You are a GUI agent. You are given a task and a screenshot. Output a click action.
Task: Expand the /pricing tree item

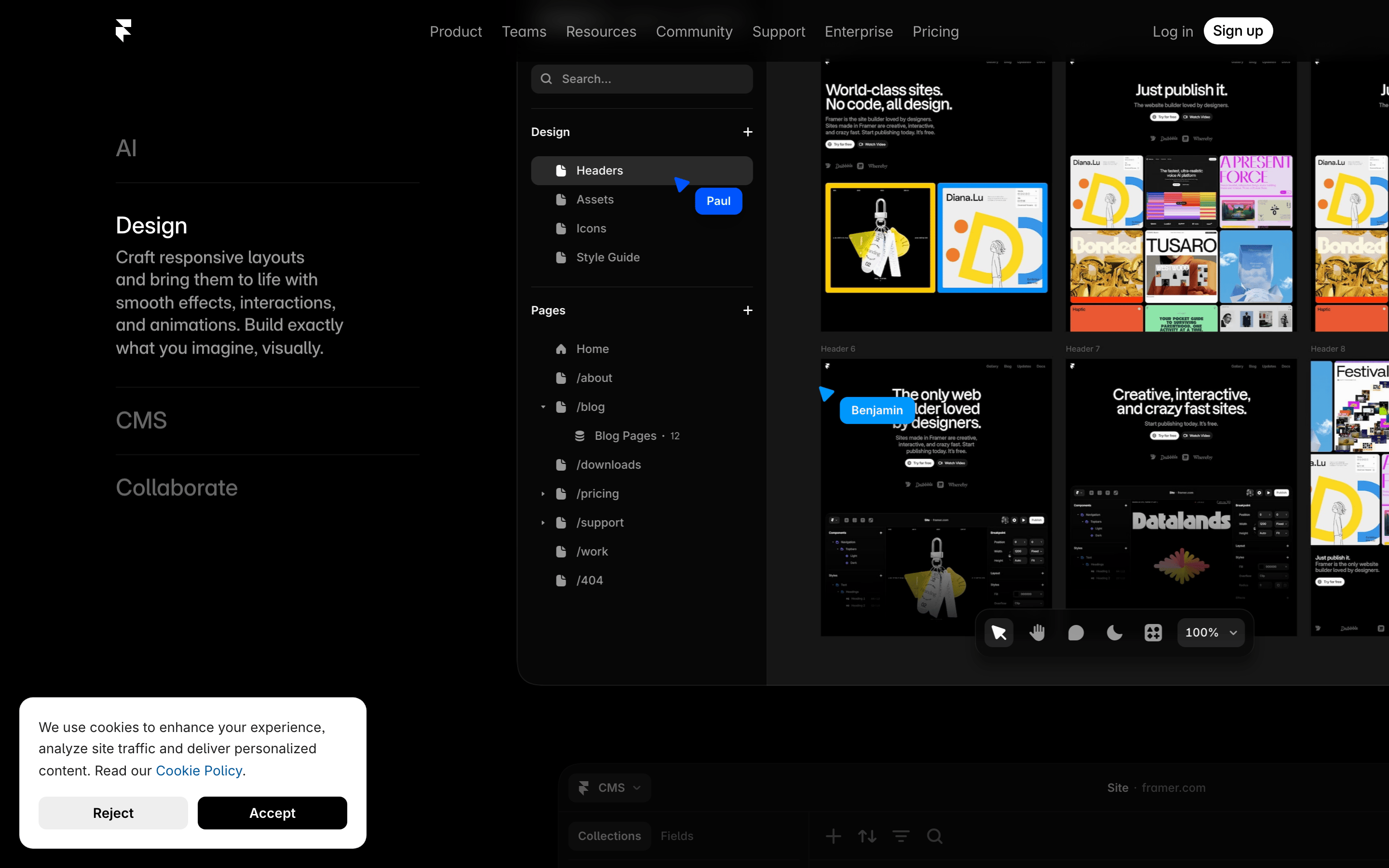(543, 494)
